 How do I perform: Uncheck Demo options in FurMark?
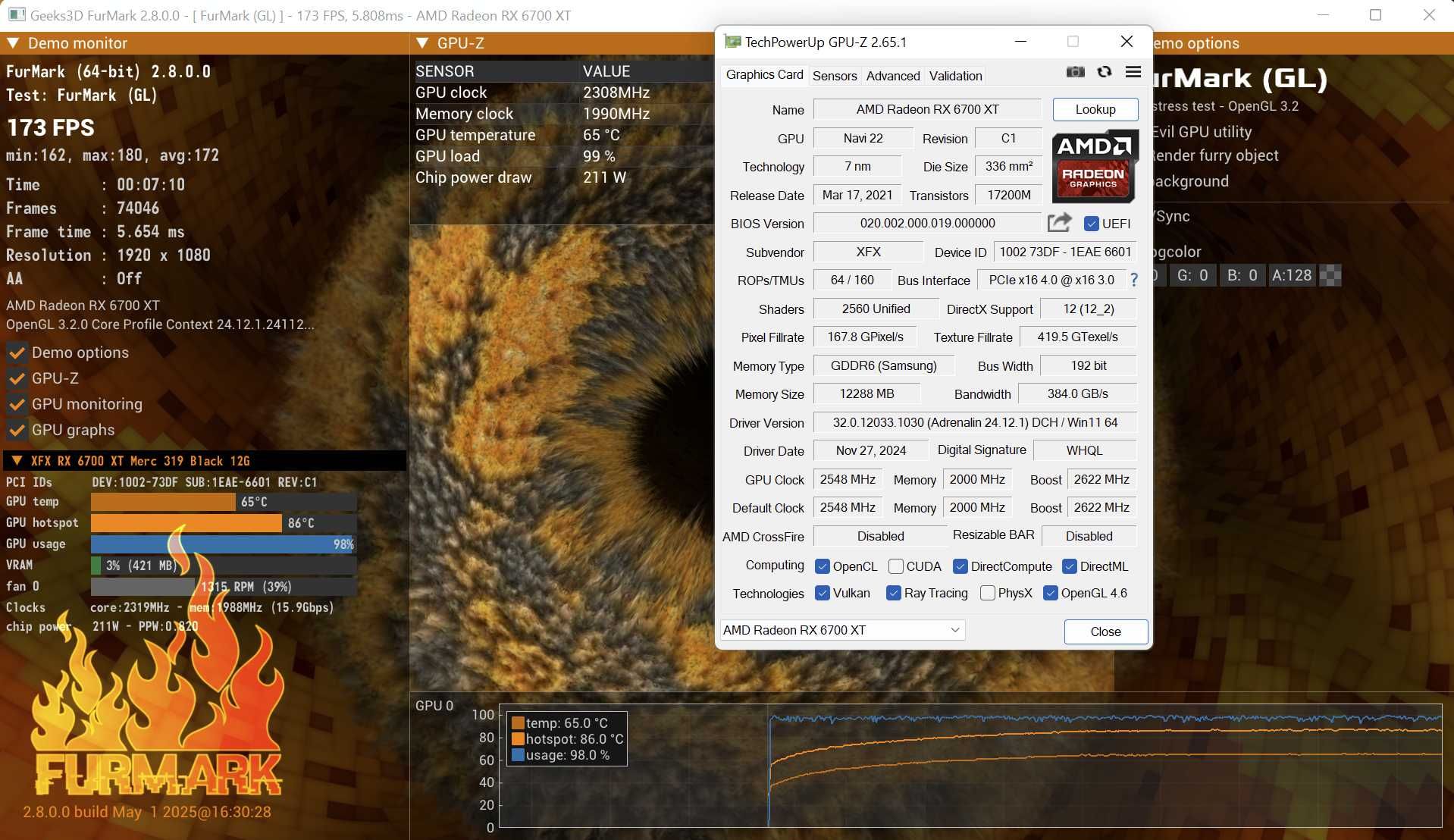(17, 353)
